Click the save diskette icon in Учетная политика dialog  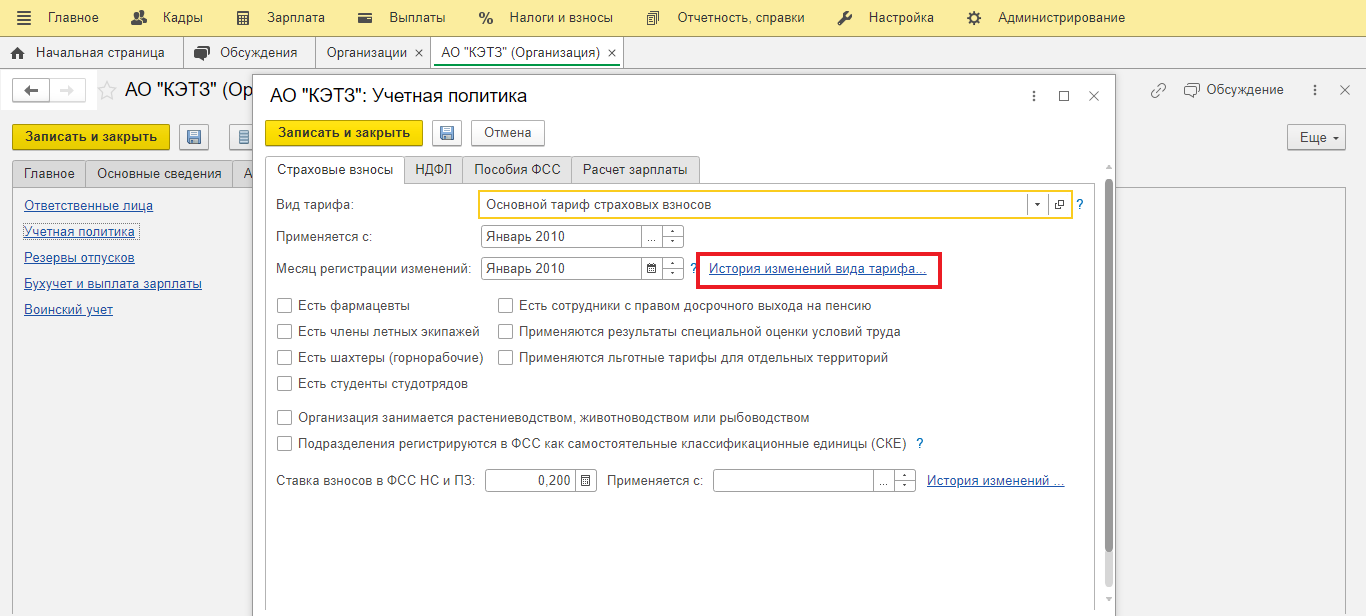(x=446, y=133)
